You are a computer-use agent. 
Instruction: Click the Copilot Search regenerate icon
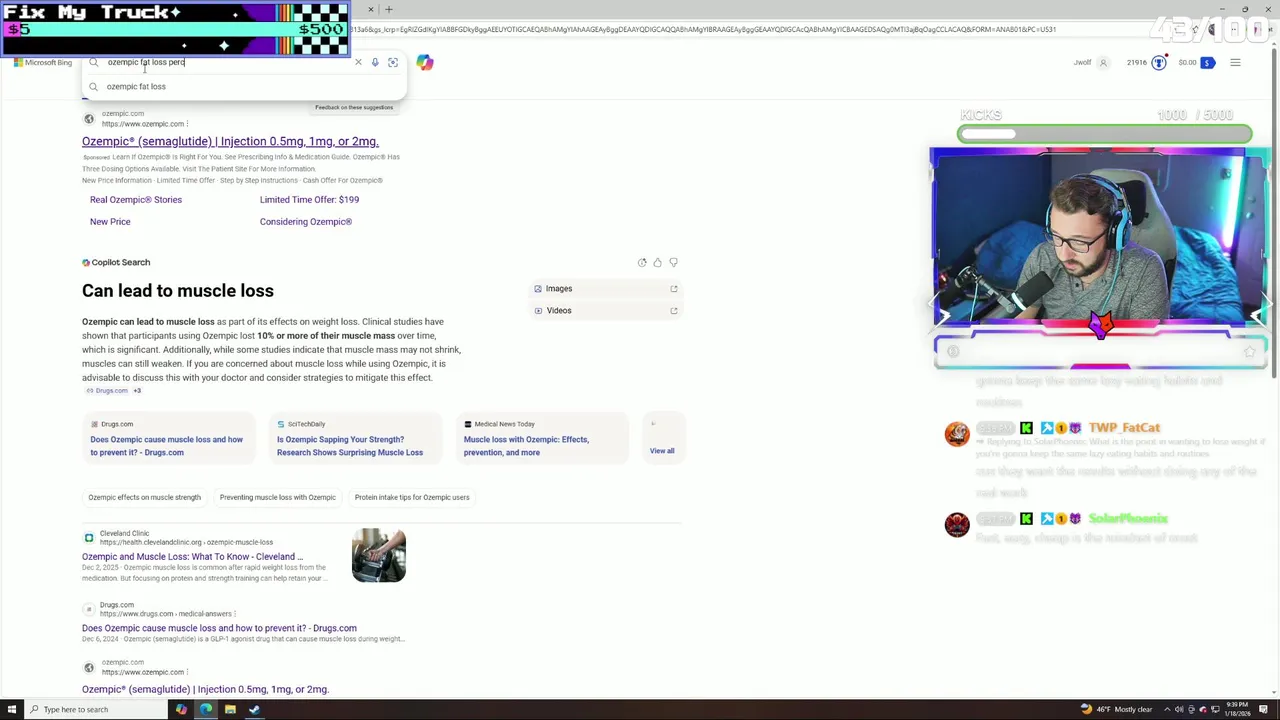pos(642,262)
